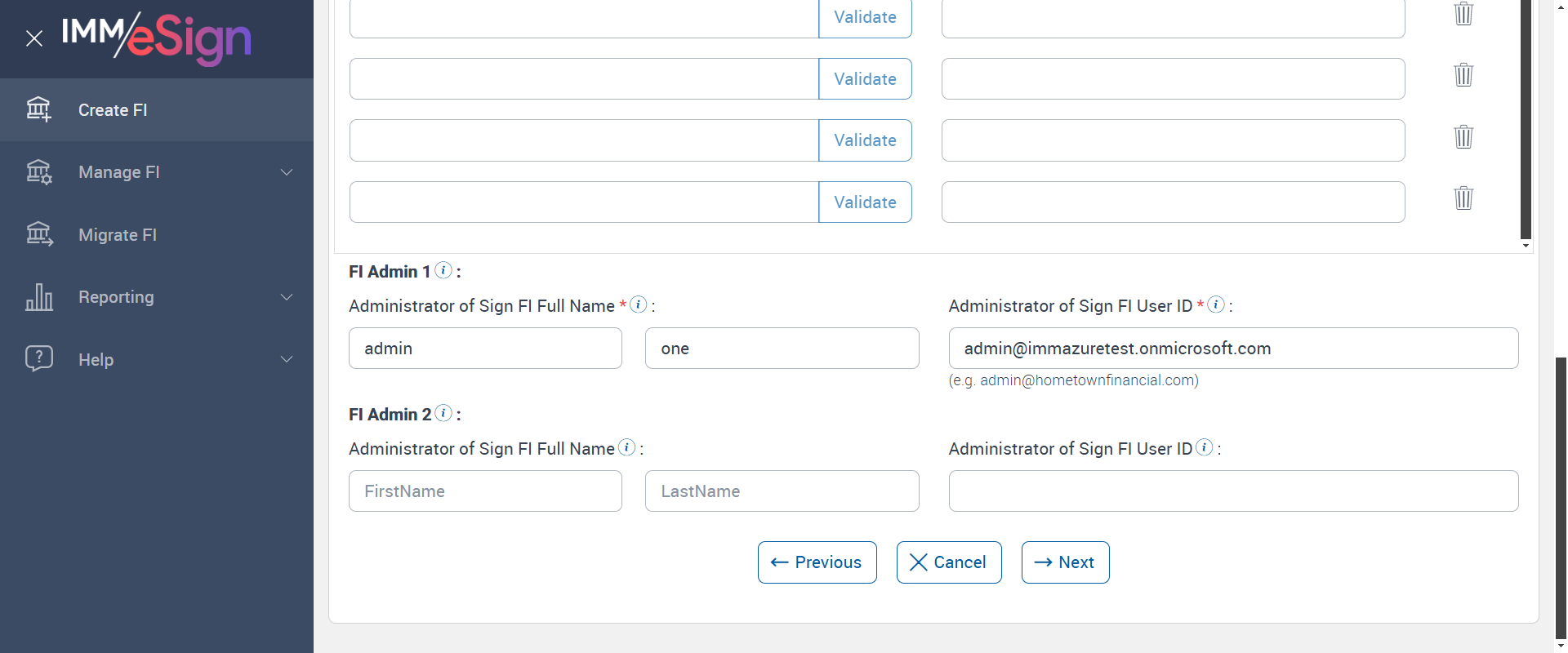
Task: Click the FI Admin 2 FirstName field
Action: (x=485, y=491)
